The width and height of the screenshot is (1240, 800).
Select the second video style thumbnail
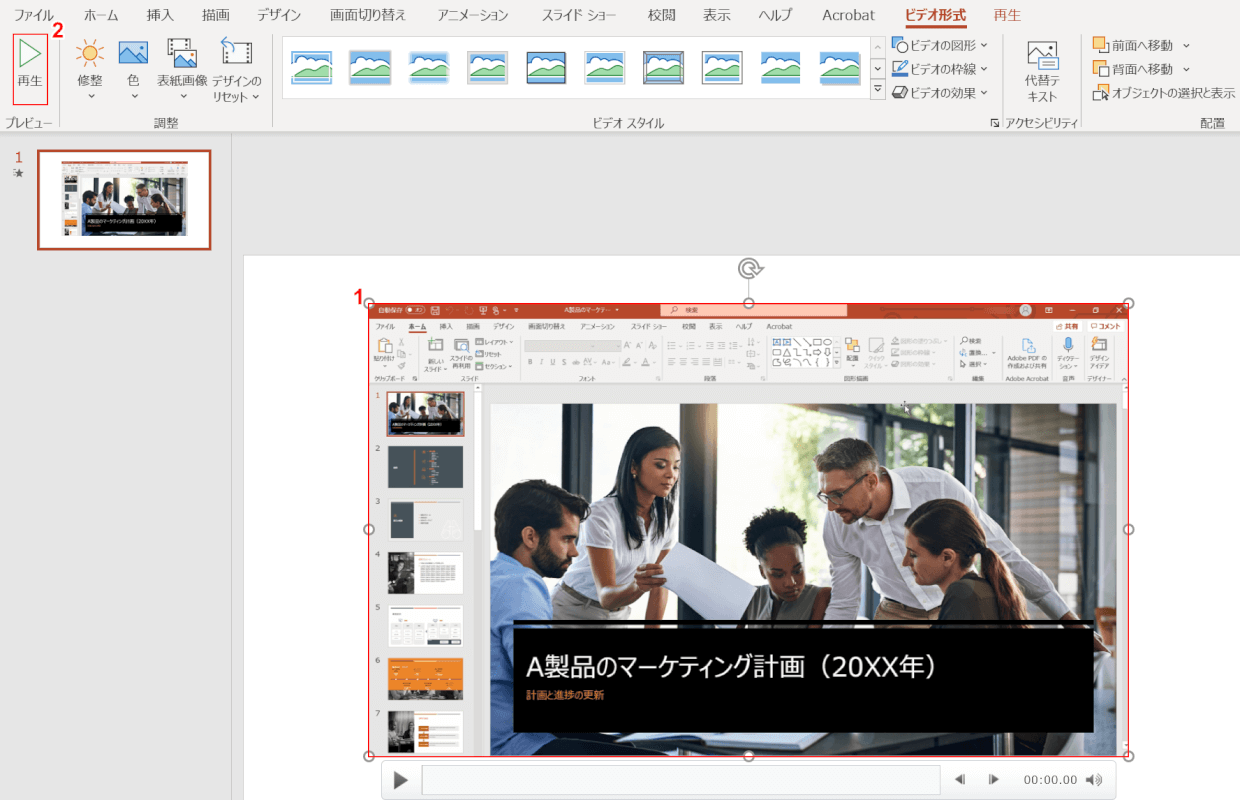coord(370,68)
